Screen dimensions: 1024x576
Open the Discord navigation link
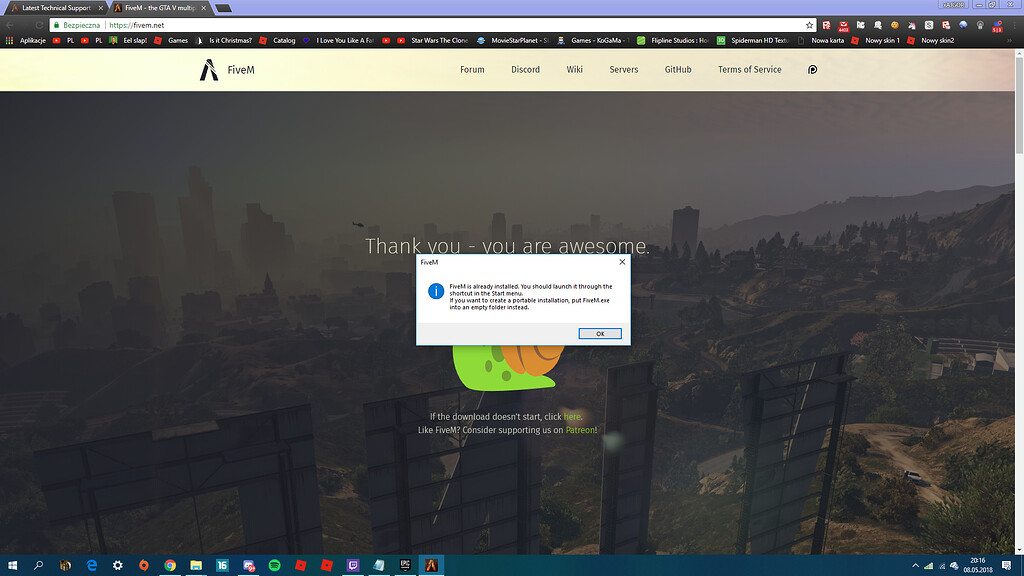click(x=525, y=70)
